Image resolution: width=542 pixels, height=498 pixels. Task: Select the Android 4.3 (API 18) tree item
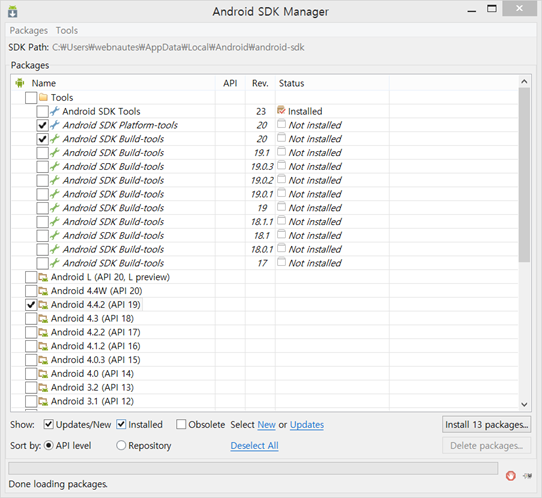[92, 319]
